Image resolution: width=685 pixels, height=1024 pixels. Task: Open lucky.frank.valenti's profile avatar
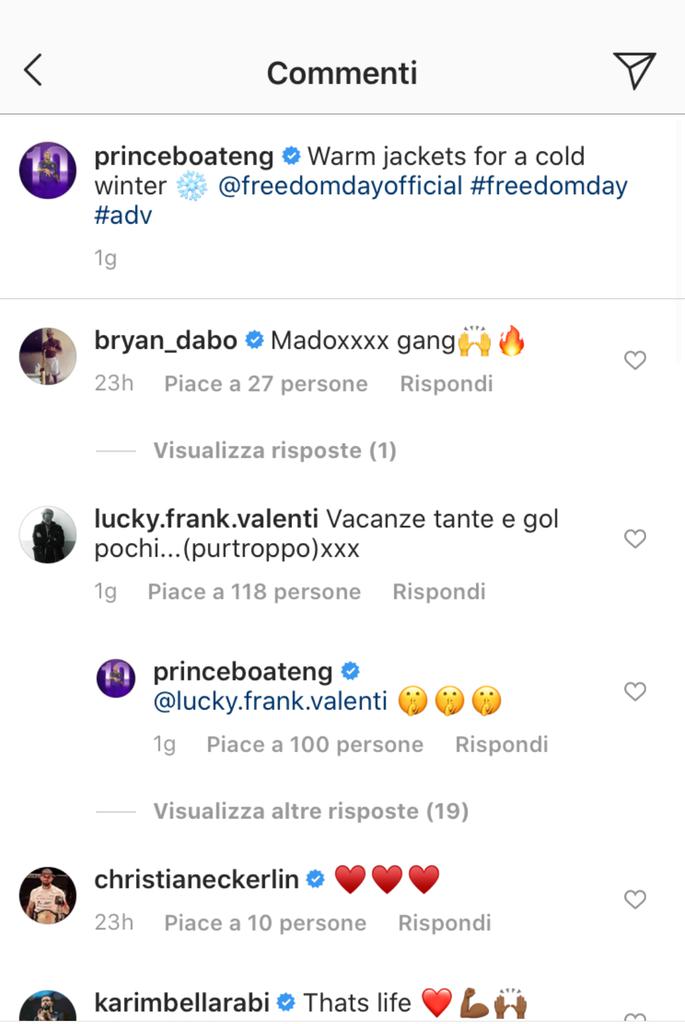tap(48, 534)
